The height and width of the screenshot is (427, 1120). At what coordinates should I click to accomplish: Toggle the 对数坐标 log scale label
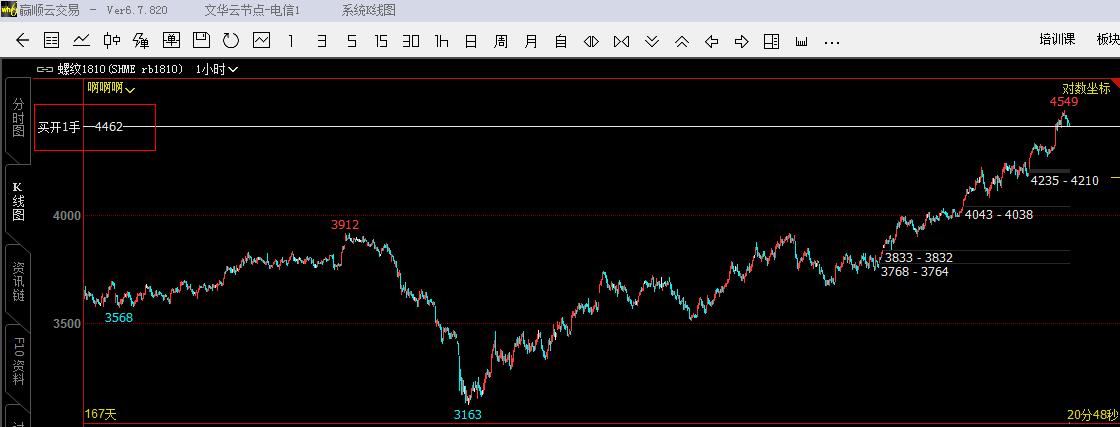[x=1086, y=89]
